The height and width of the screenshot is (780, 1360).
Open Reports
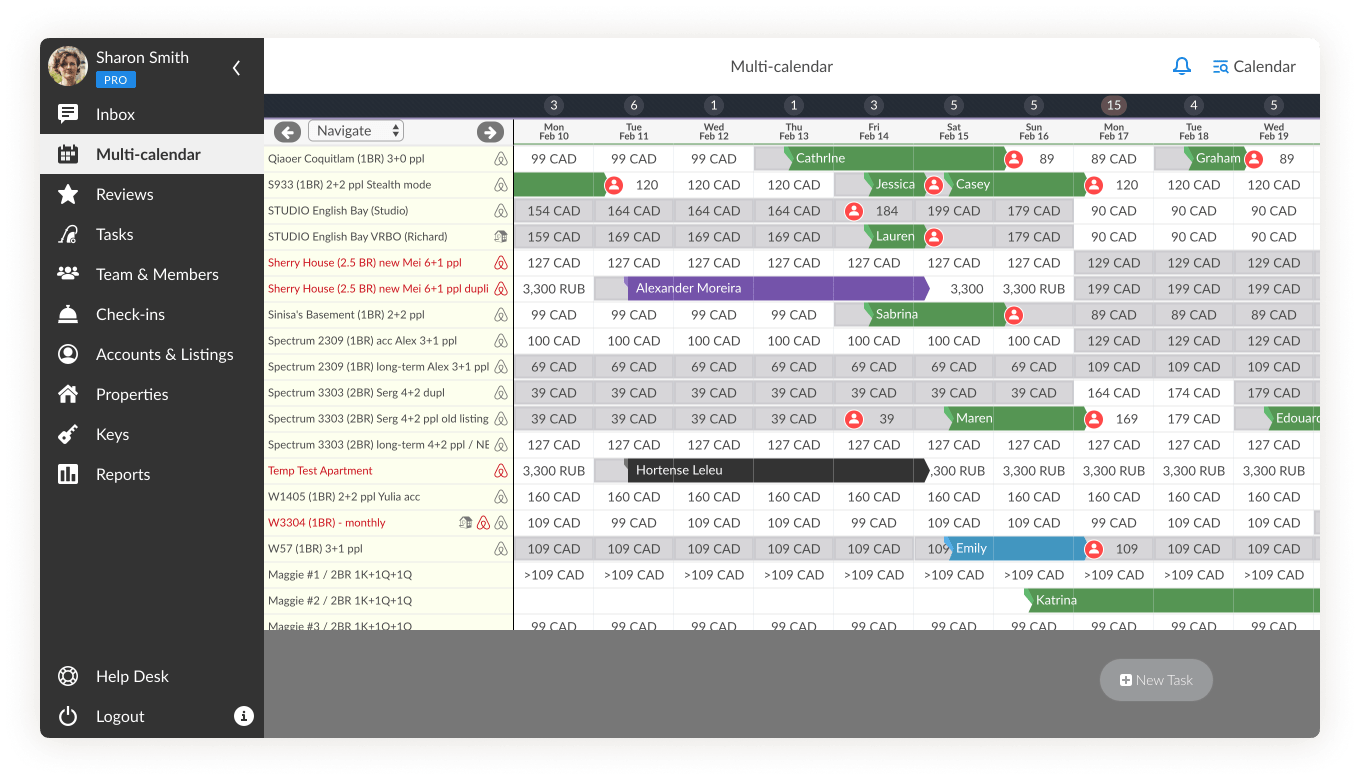[x=152, y=474]
